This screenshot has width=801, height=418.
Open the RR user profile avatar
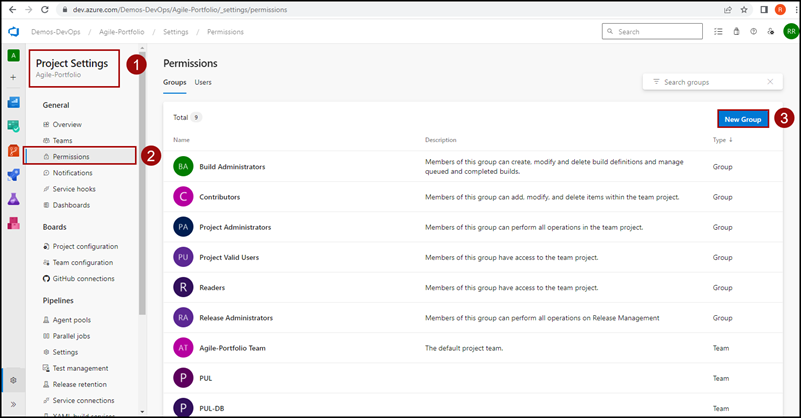[791, 32]
